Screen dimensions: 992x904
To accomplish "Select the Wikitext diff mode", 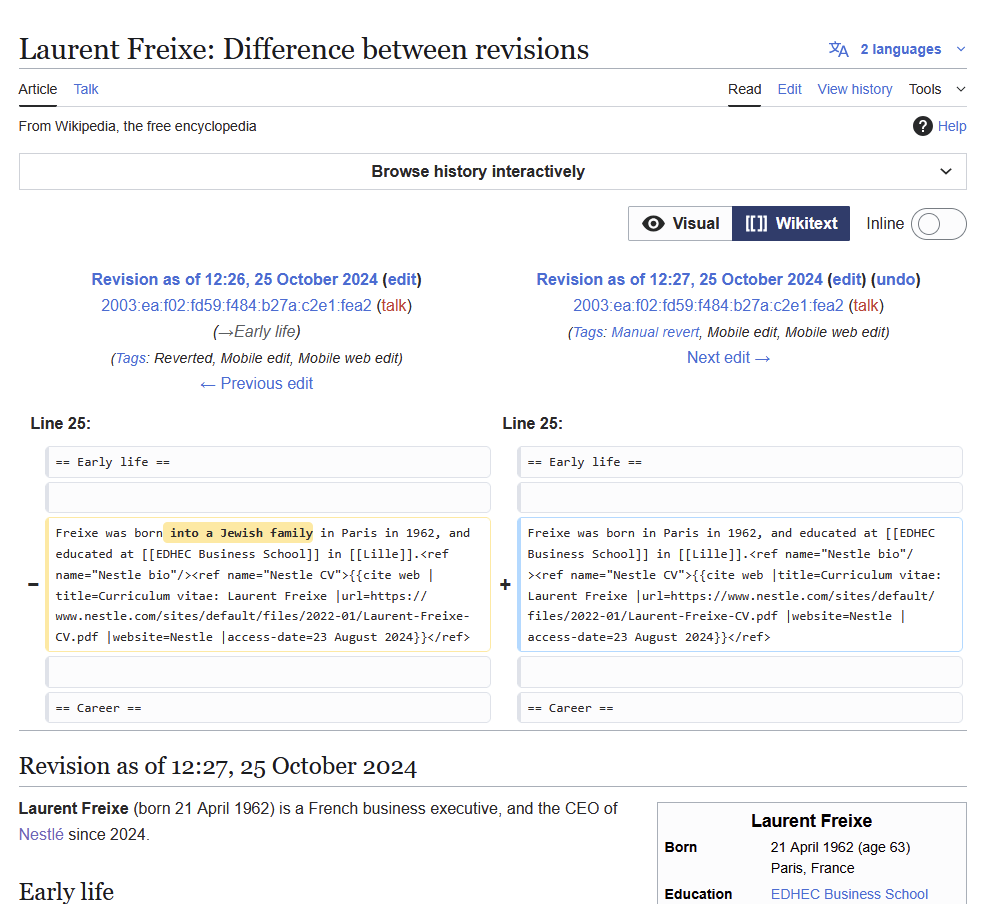I will (791, 223).
